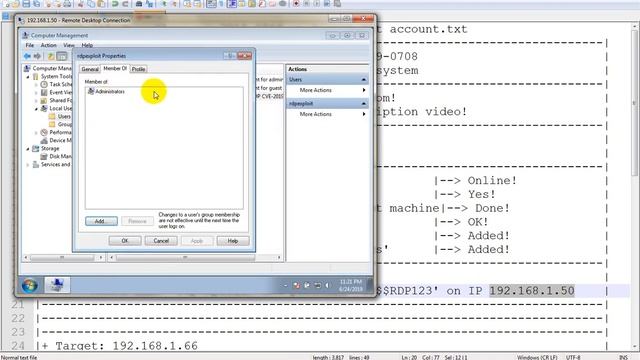Select Groups folder in tree

tap(60, 124)
